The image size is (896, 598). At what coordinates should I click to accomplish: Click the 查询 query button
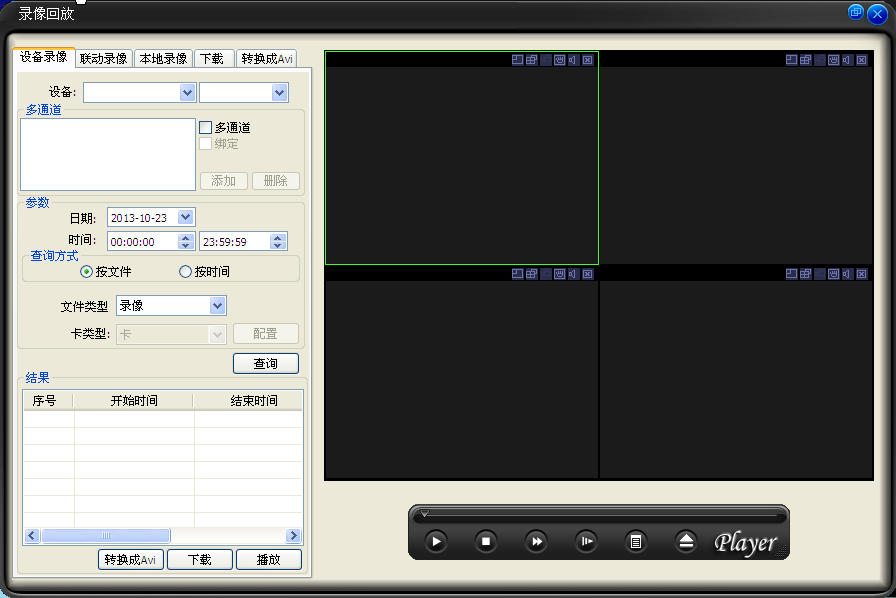tap(265, 363)
